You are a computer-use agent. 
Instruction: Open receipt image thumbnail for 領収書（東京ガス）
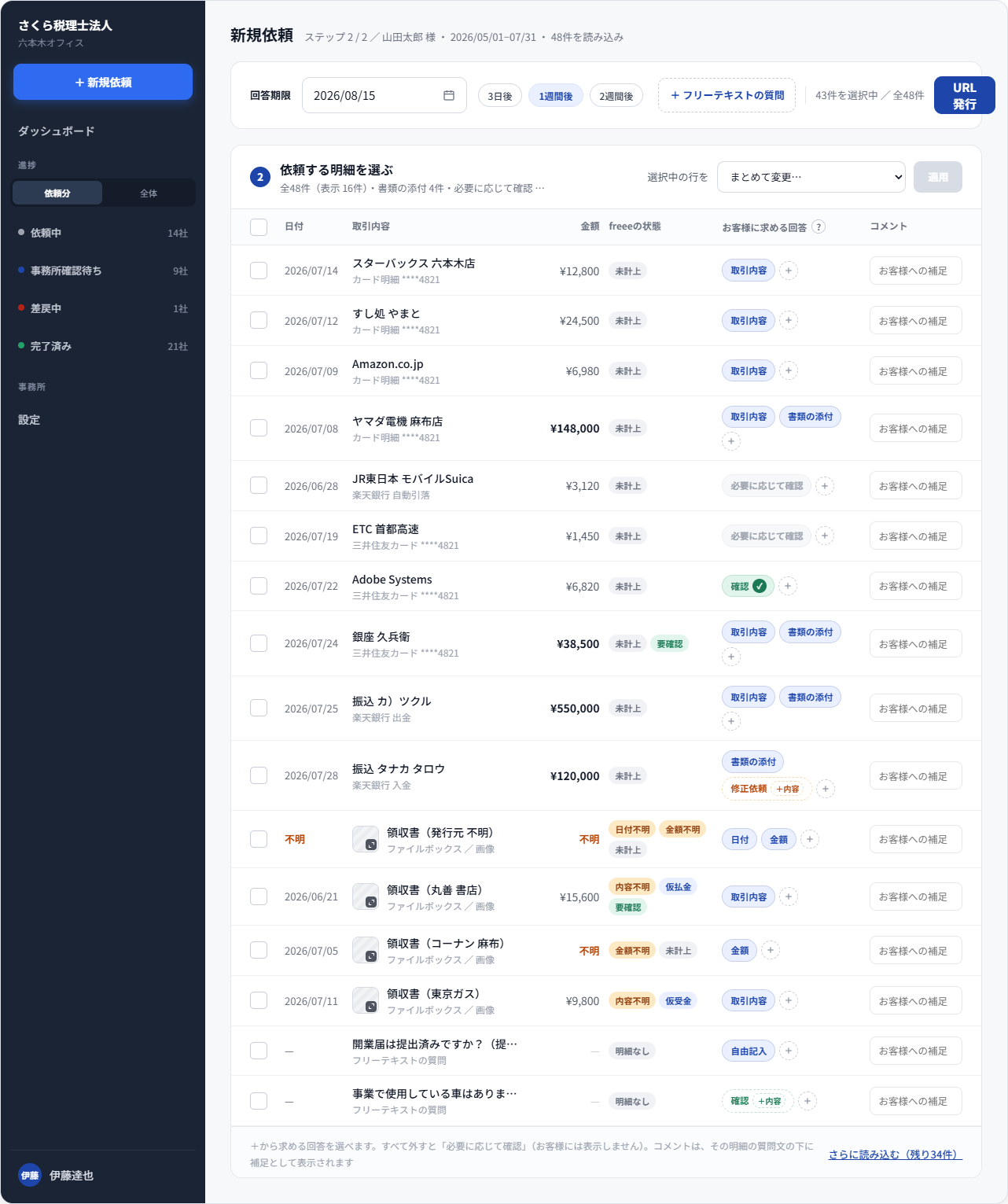[366, 1000]
